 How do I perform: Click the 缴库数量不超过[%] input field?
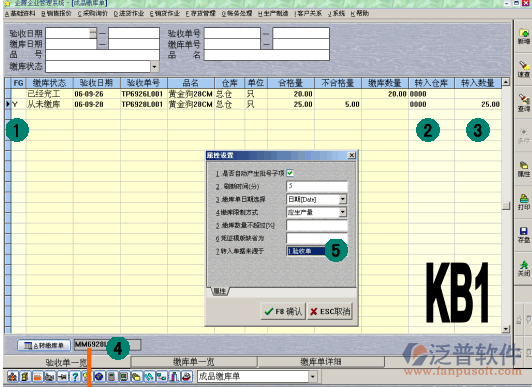(317, 225)
